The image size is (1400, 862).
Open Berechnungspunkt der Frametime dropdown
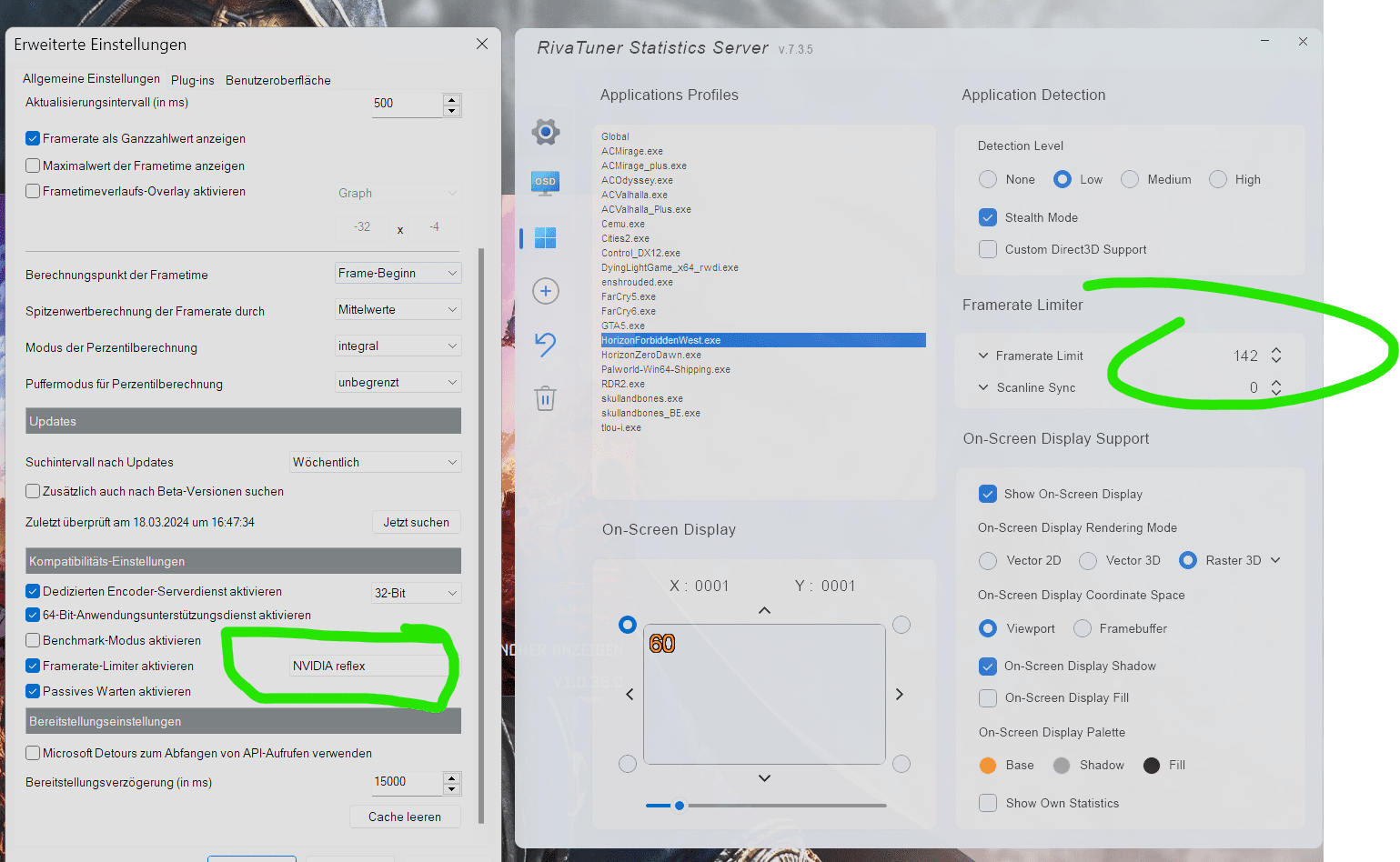coord(398,273)
